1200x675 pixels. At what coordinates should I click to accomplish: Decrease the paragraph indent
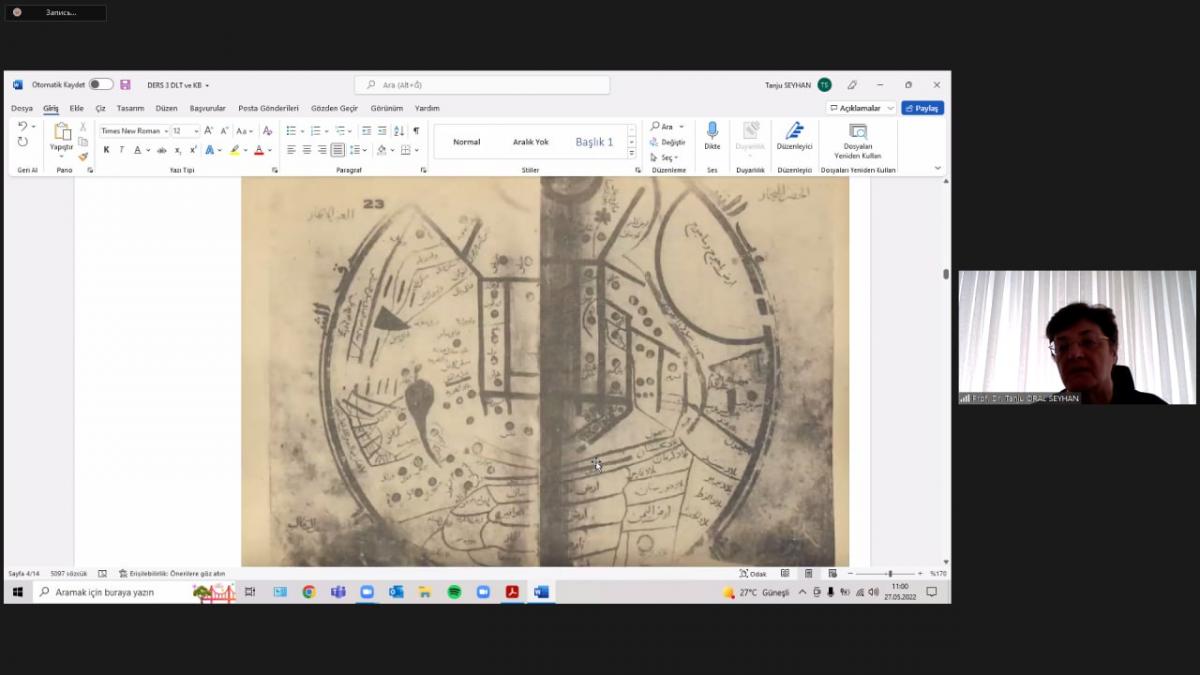click(x=366, y=131)
